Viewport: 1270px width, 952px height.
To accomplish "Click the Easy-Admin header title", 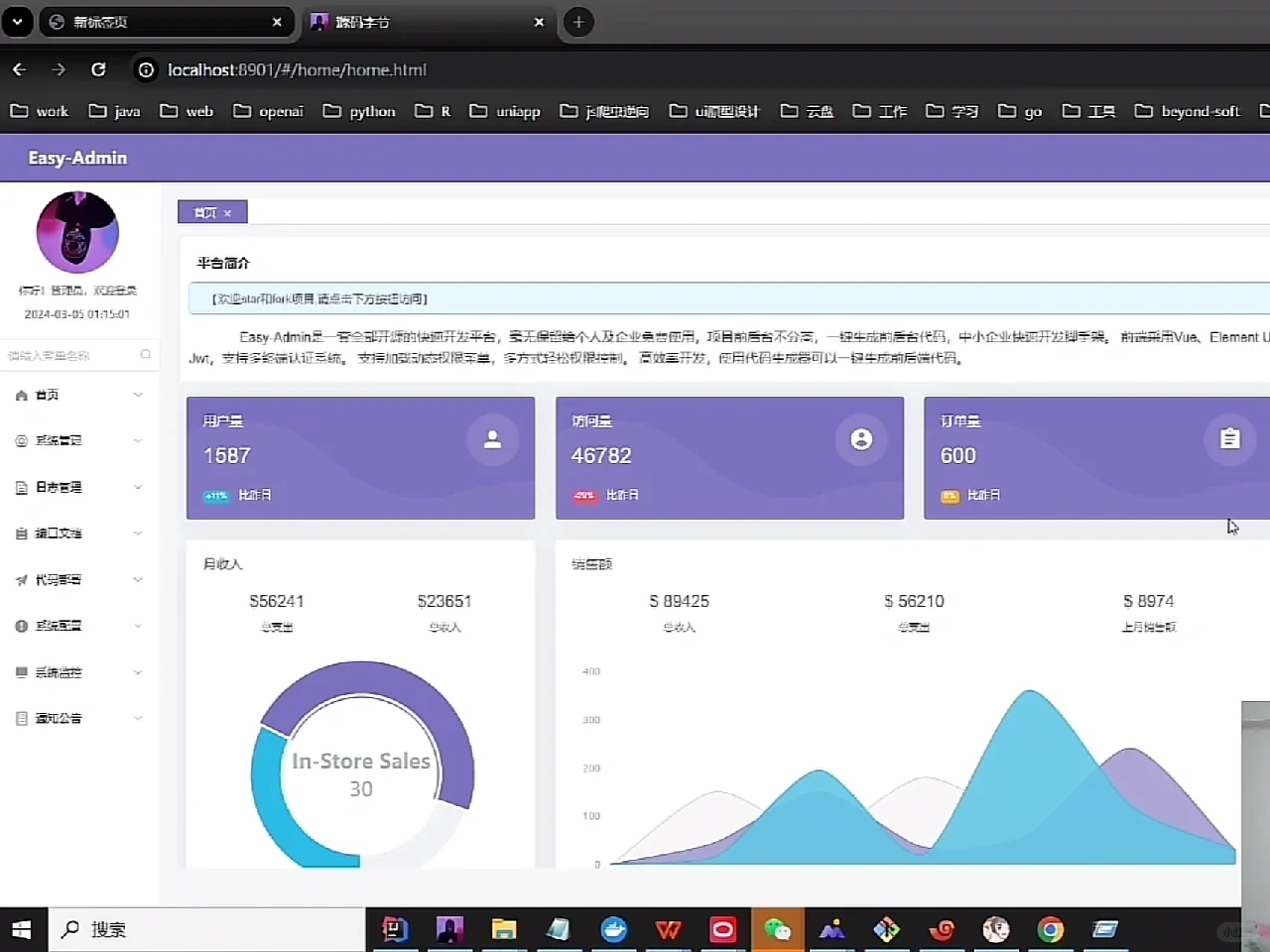I will [77, 158].
